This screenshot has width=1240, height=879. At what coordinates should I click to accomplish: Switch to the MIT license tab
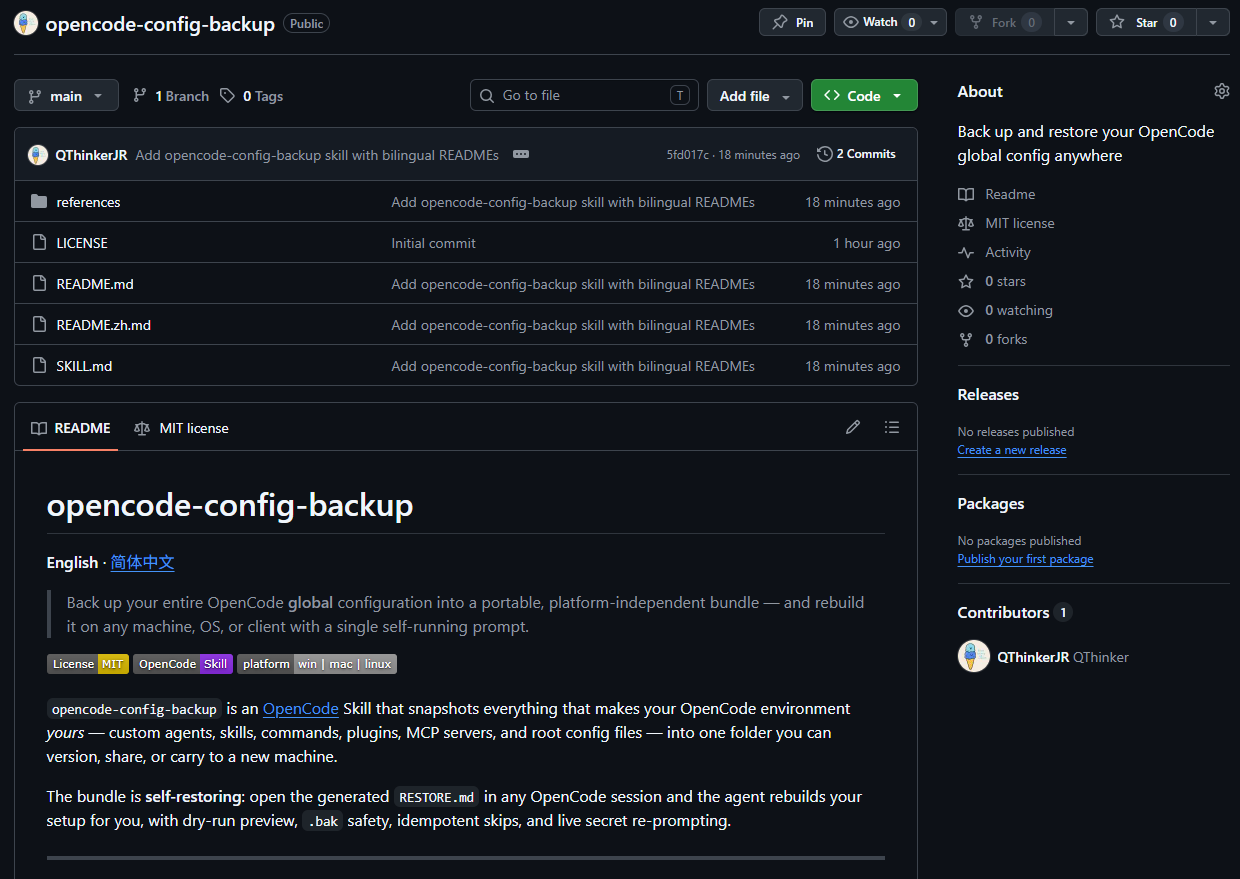181,428
